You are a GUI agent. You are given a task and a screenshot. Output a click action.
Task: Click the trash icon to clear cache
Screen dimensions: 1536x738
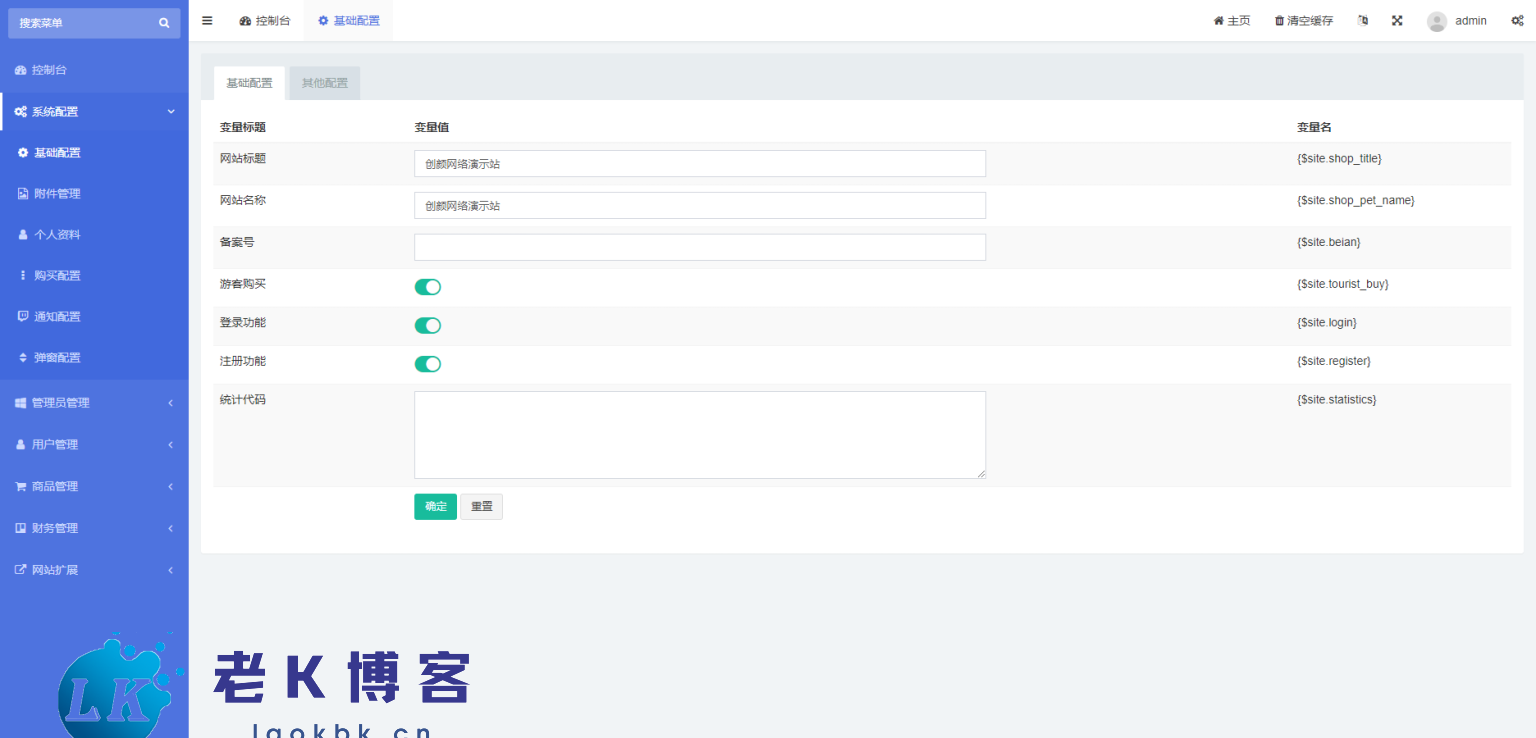(x=1279, y=21)
